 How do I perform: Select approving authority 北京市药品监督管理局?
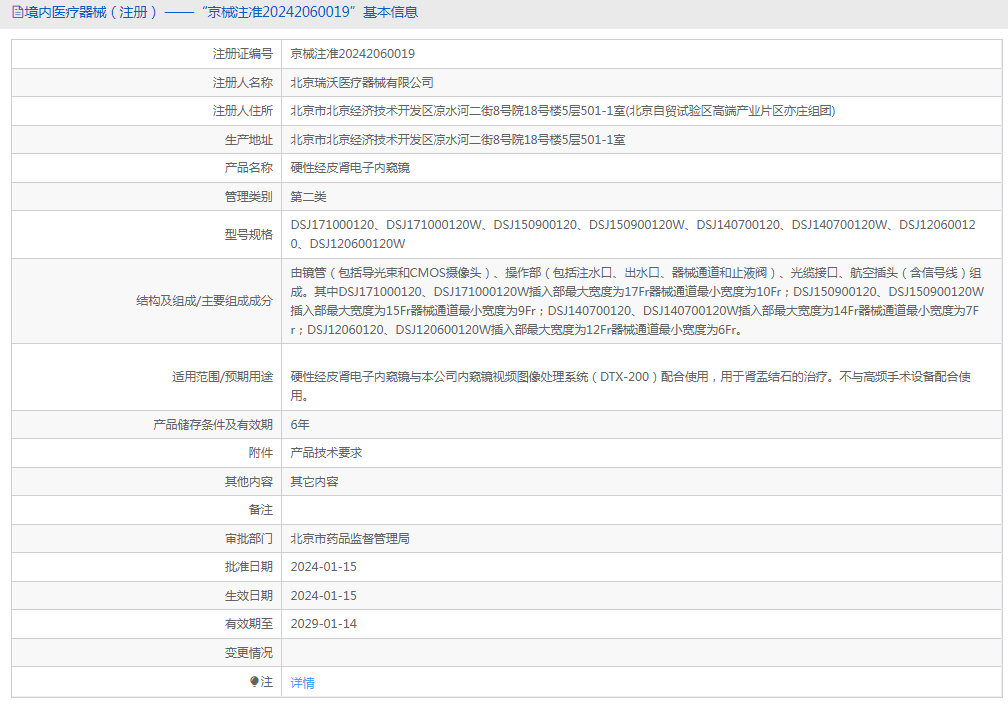click(350, 539)
